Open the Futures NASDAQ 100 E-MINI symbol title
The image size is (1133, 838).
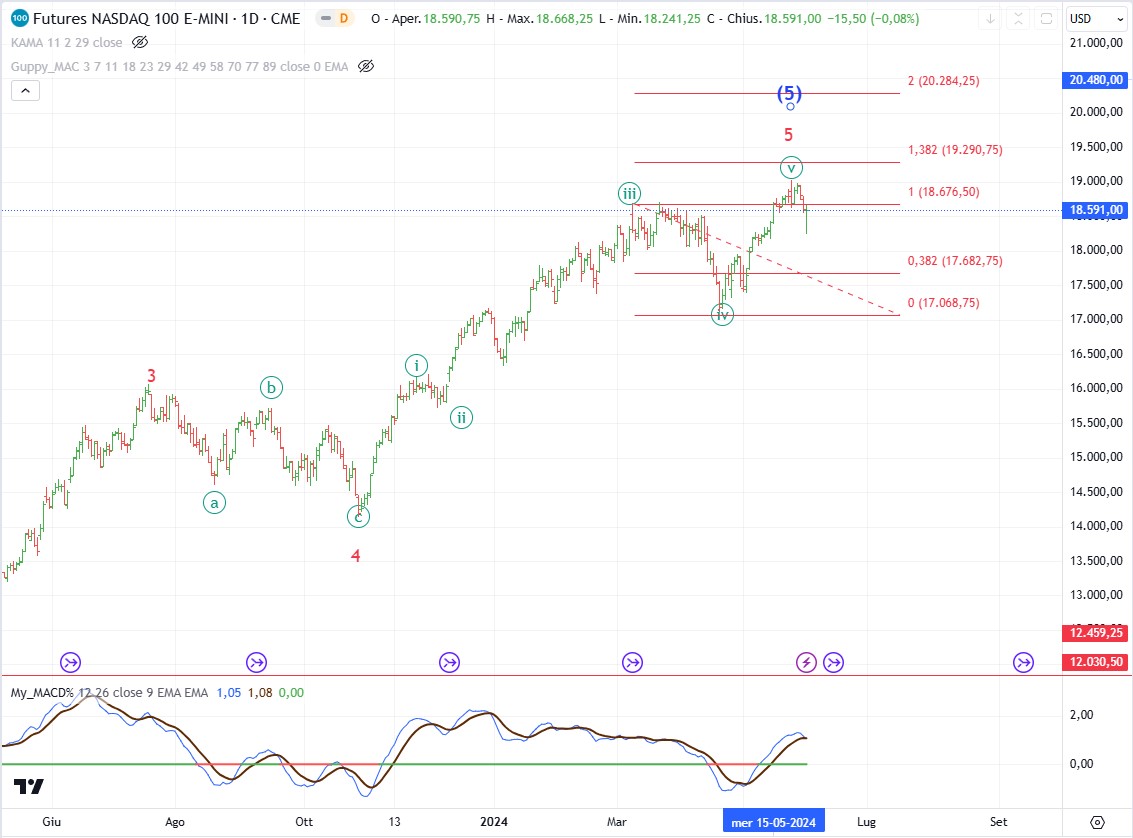pyautogui.click(x=166, y=19)
